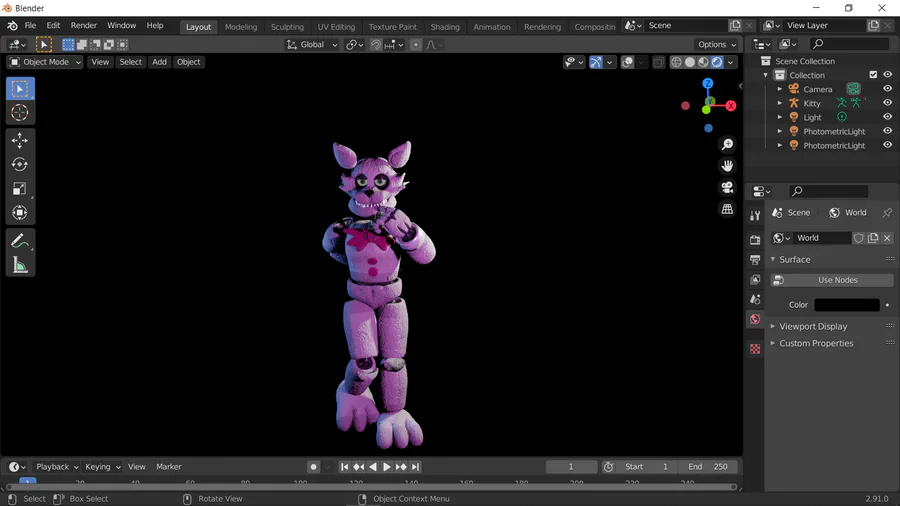The width and height of the screenshot is (900, 506).
Task: Hide the Kitty object in viewport
Action: [x=887, y=103]
